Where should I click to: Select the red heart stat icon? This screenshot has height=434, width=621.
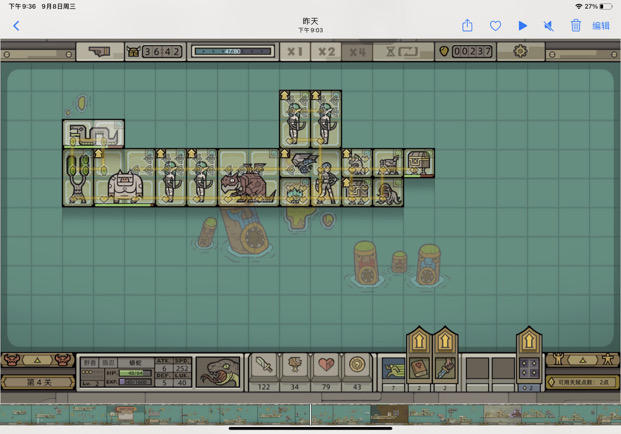[x=326, y=365]
